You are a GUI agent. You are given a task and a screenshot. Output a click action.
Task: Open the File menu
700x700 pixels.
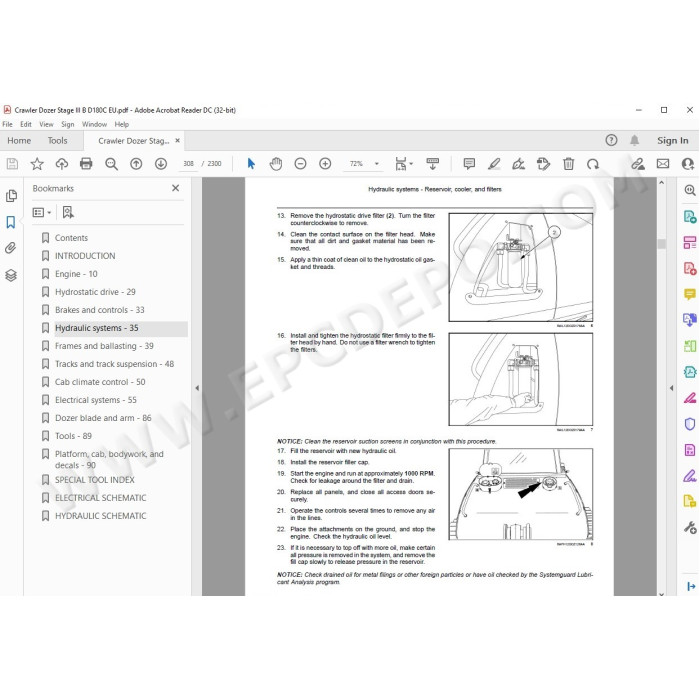8,124
